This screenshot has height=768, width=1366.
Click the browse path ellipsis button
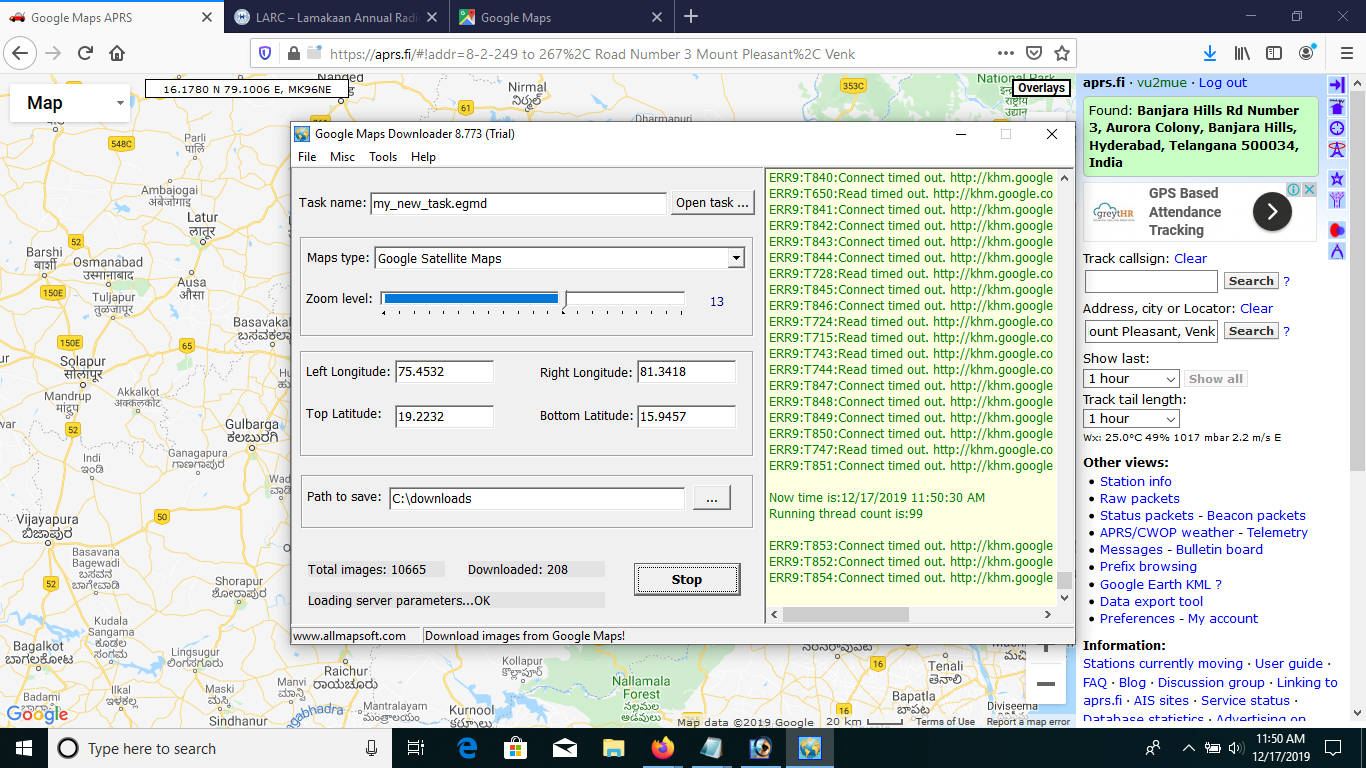coord(712,497)
